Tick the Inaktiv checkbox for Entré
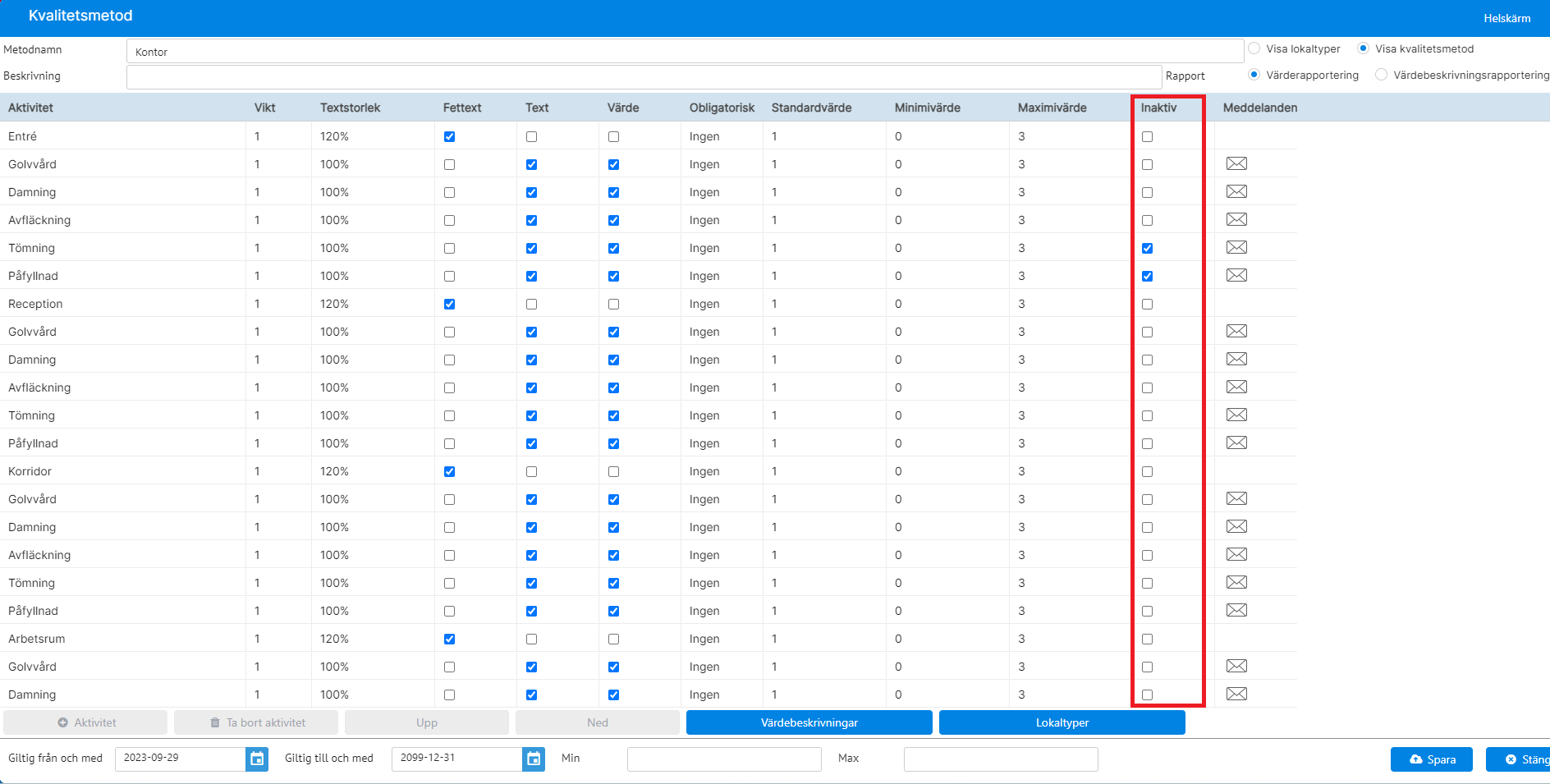 (x=1147, y=137)
